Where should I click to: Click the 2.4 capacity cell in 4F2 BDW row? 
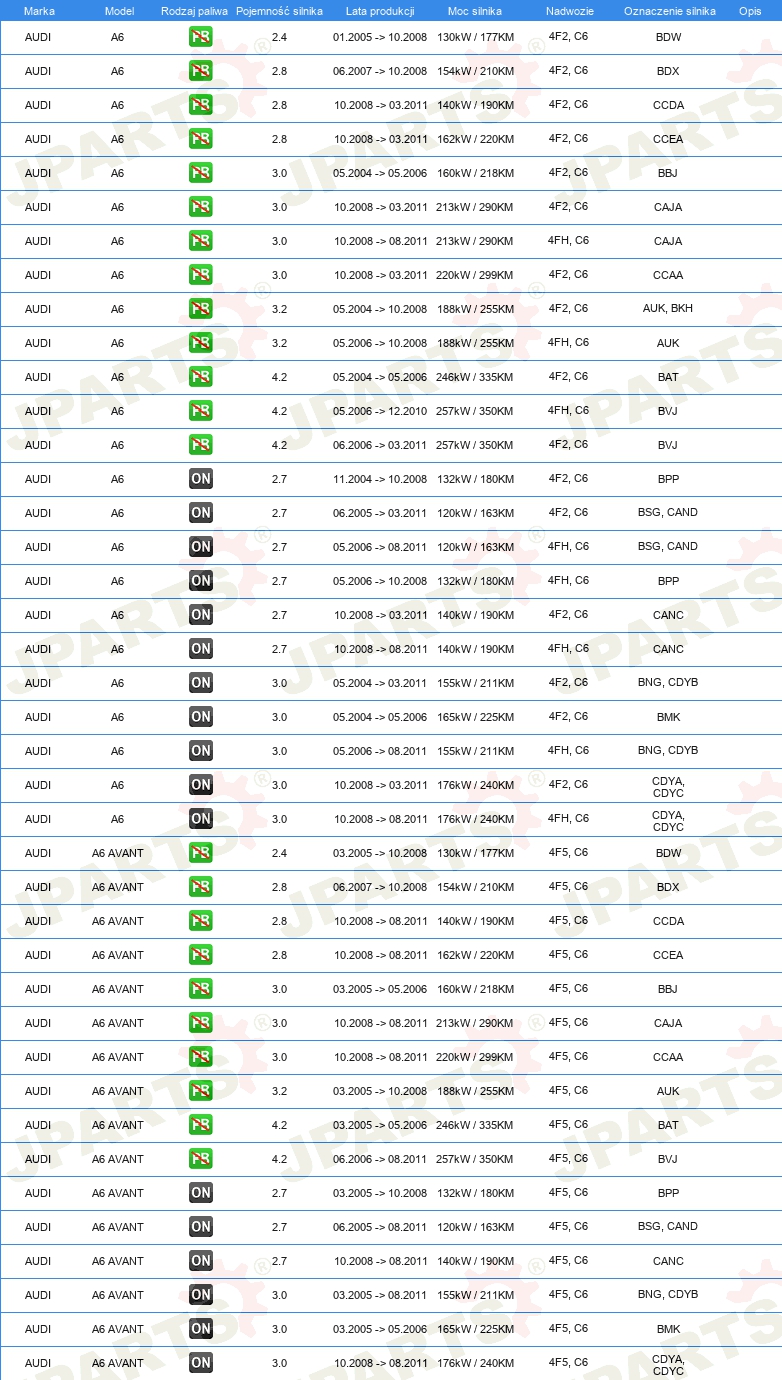coord(279,38)
